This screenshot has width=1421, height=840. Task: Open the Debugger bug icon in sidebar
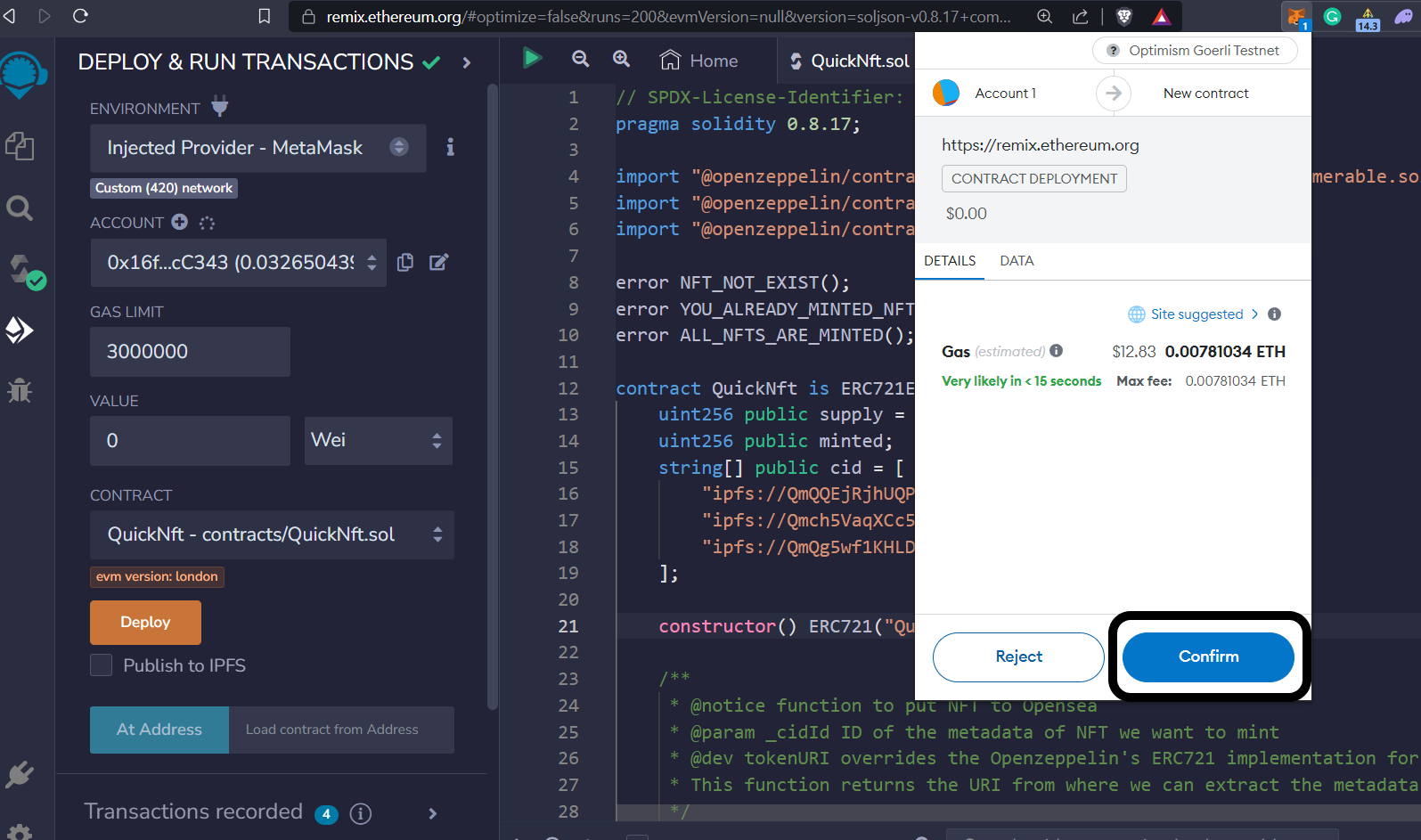tap(20, 390)
